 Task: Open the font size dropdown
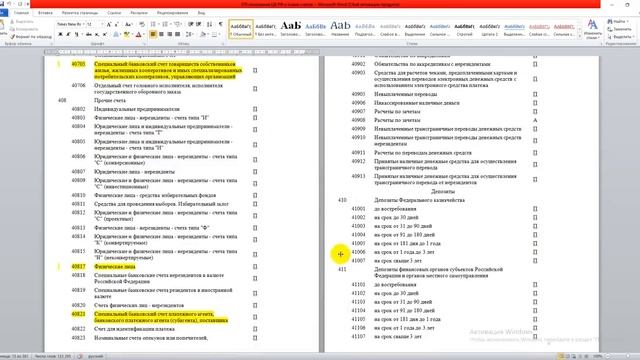coord(102,24)
